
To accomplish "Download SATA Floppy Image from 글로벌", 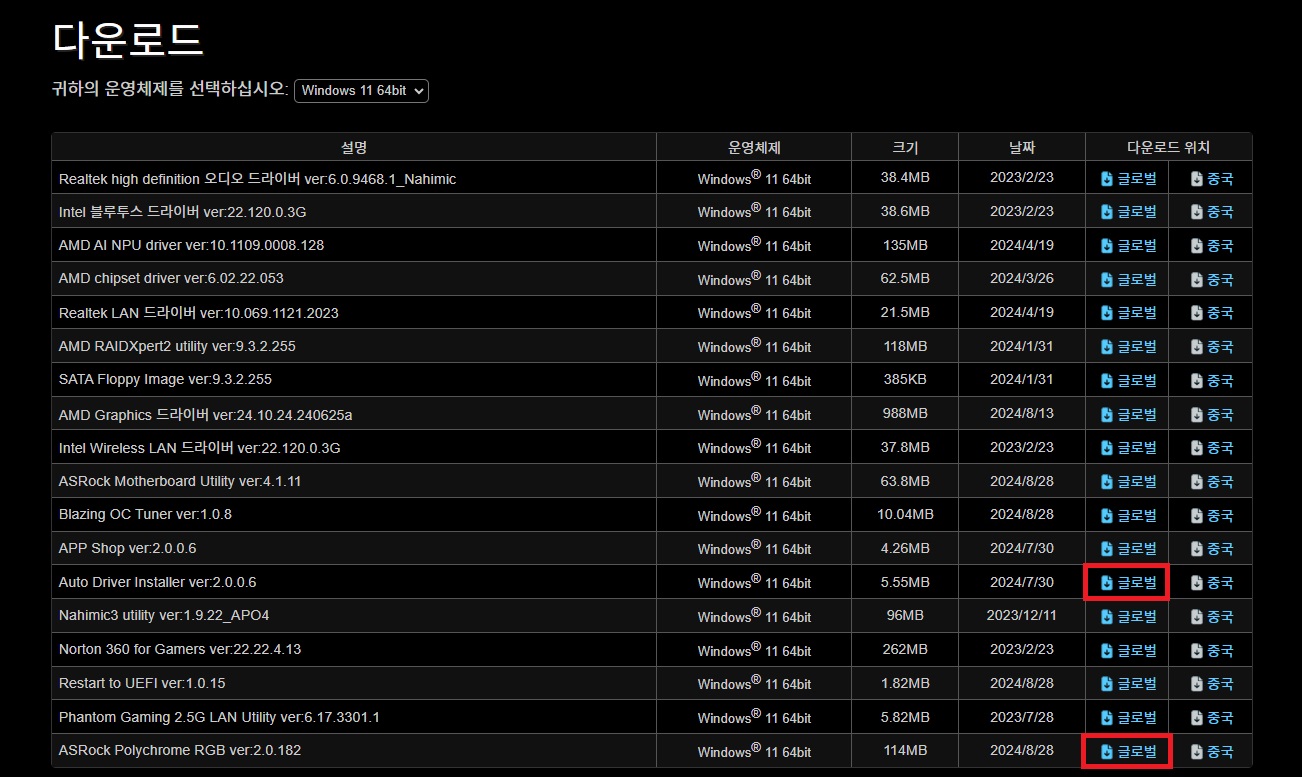I will click(x=1127, y=380).
